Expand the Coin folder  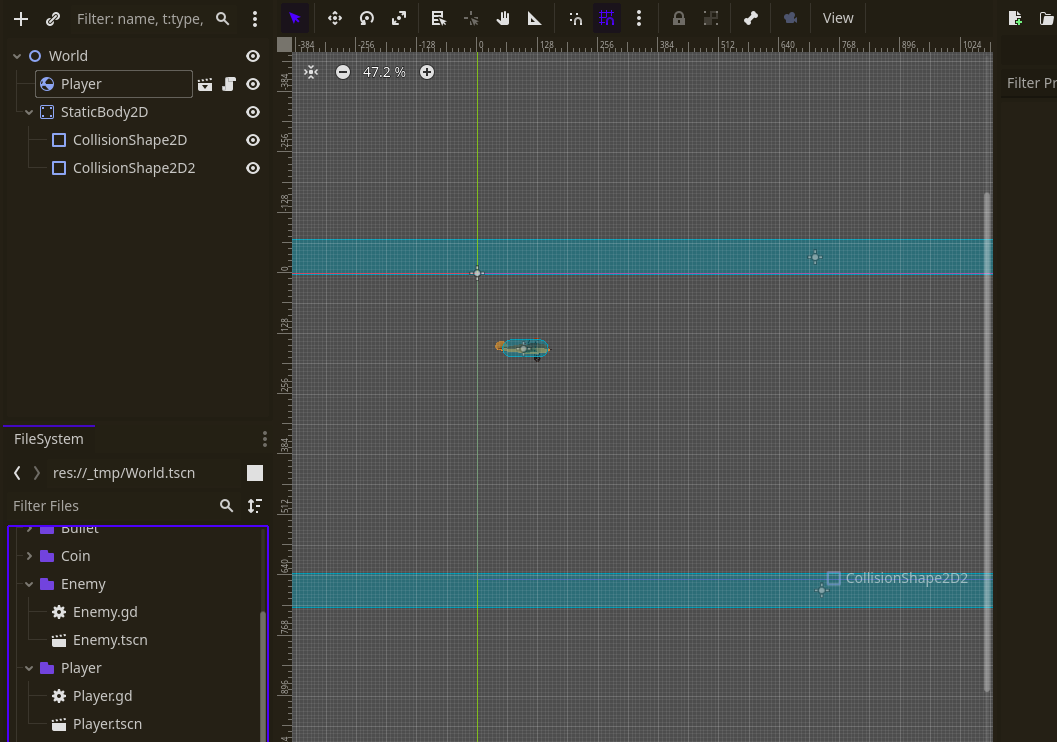click(x=28, y=555)
